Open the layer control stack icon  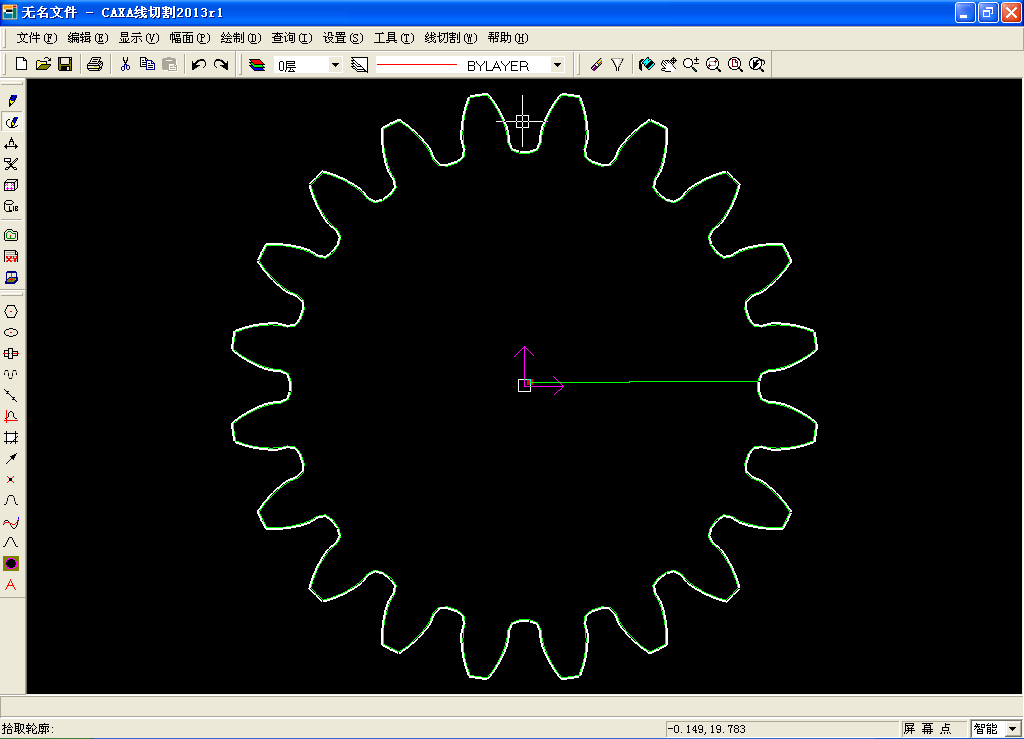click(258, 64)
